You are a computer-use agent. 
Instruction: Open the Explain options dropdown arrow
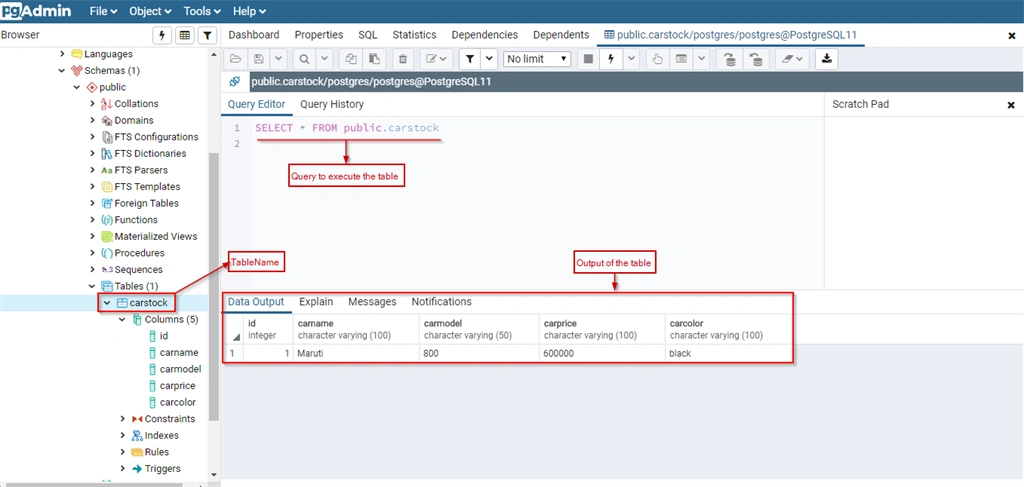[701, 59]
